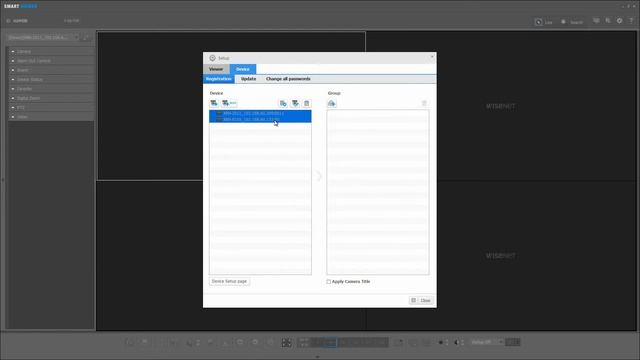Click the icon button beside Close

(413, 300)
